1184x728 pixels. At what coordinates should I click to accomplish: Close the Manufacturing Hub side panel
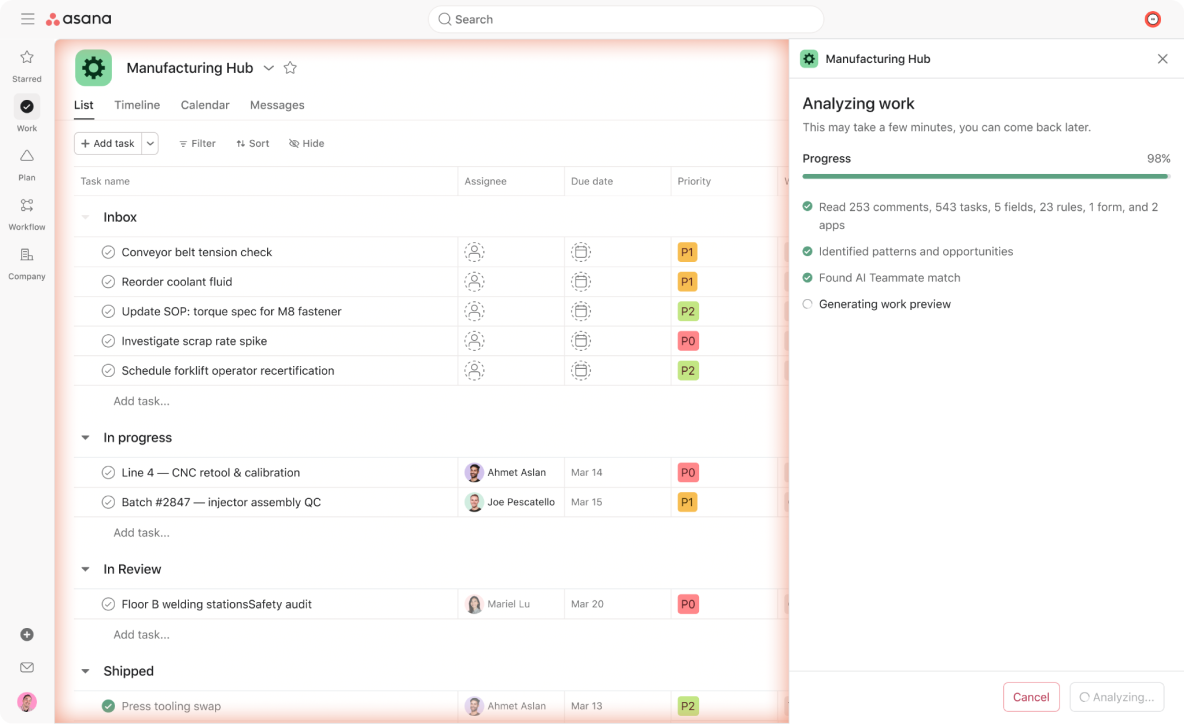point(1162,59)
